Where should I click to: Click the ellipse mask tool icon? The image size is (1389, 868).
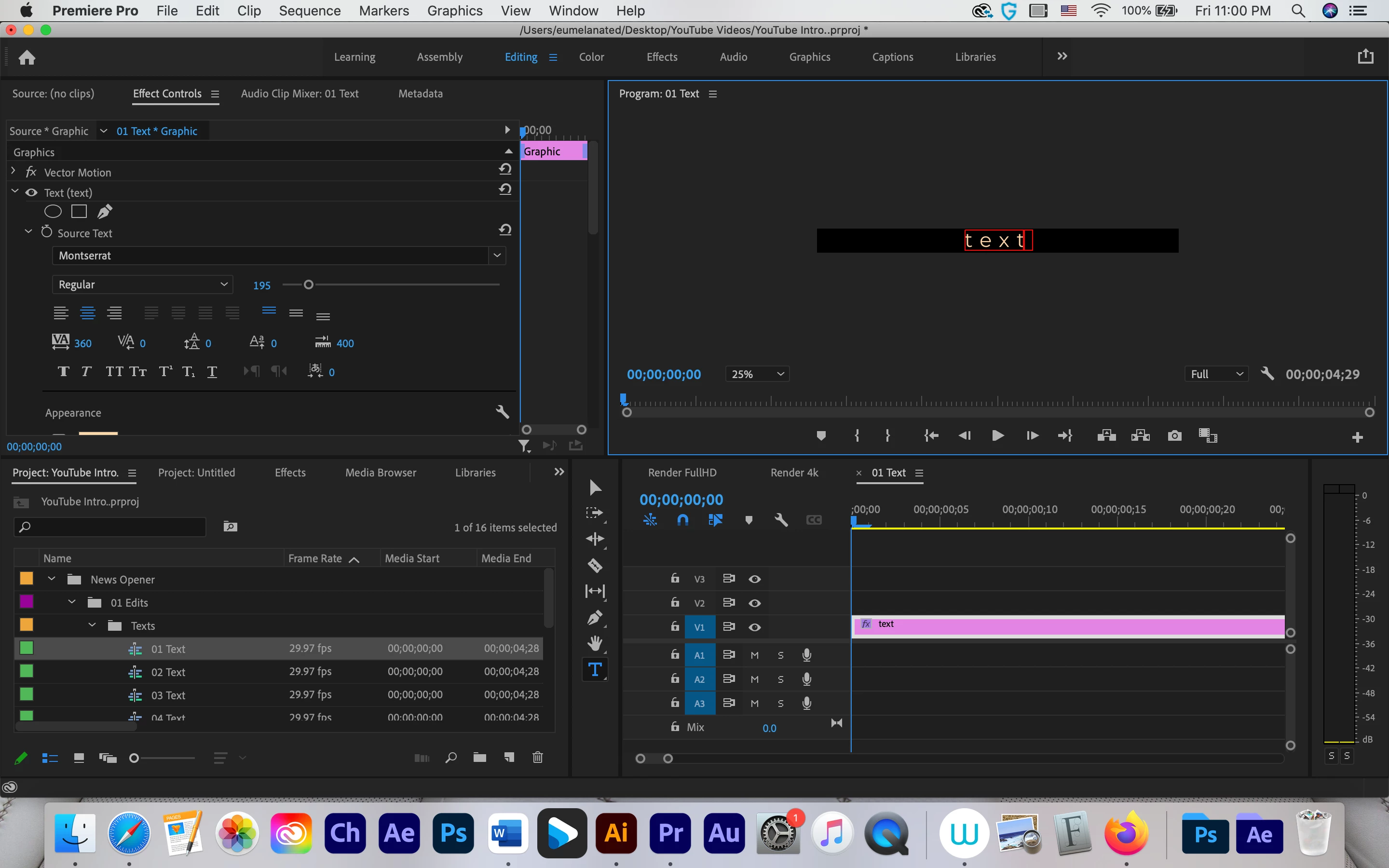(x=53, y=212)
